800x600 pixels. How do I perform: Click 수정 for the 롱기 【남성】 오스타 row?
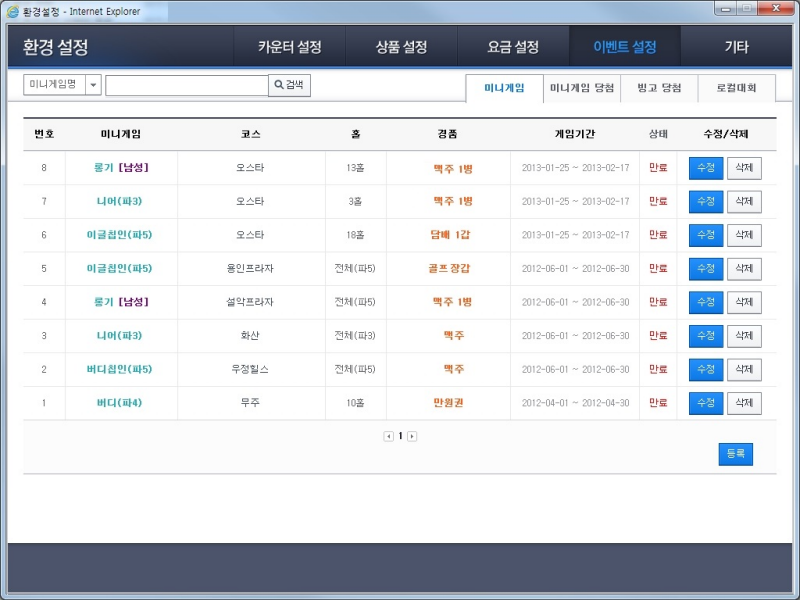point(706,167)
